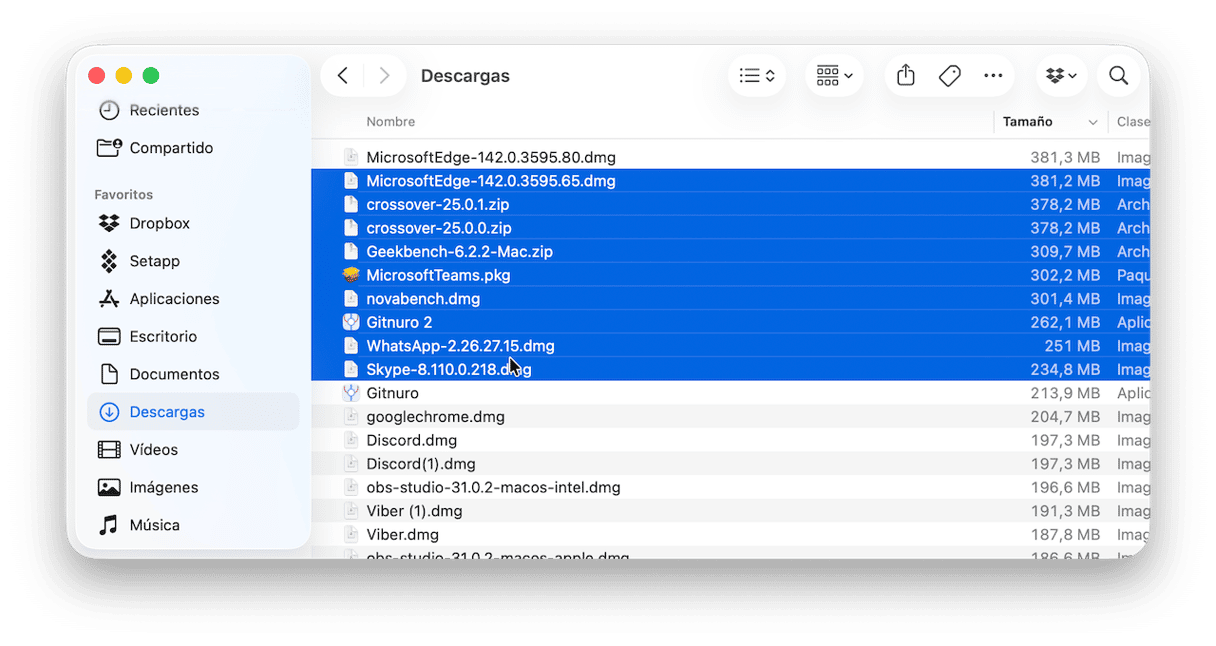
Task: Click the googlechrome.dmg file icon
Action: (350, 417)
